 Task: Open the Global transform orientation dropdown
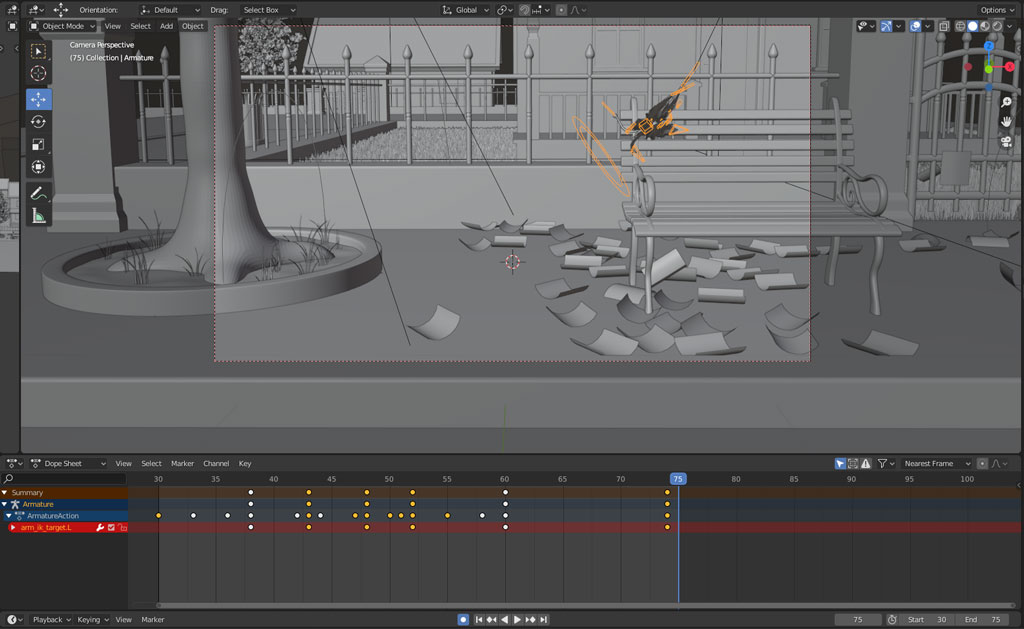(466, 10)
